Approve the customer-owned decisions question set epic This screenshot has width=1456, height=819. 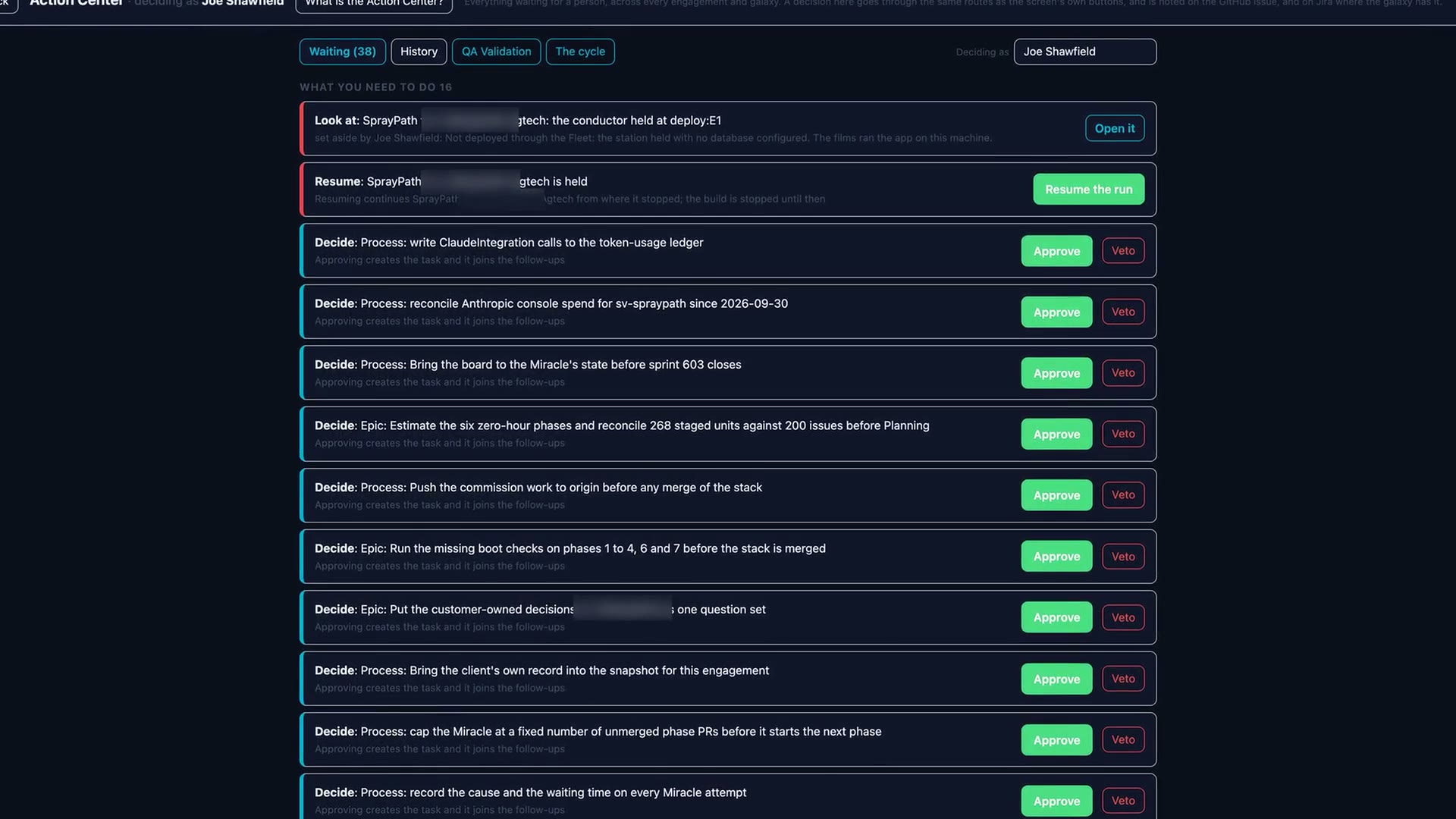(1056, 617)
